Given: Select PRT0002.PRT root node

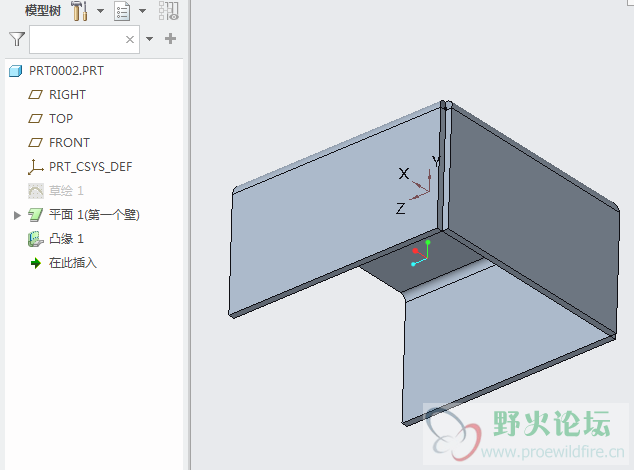Looking at the screenshot, I should (66, 71).
